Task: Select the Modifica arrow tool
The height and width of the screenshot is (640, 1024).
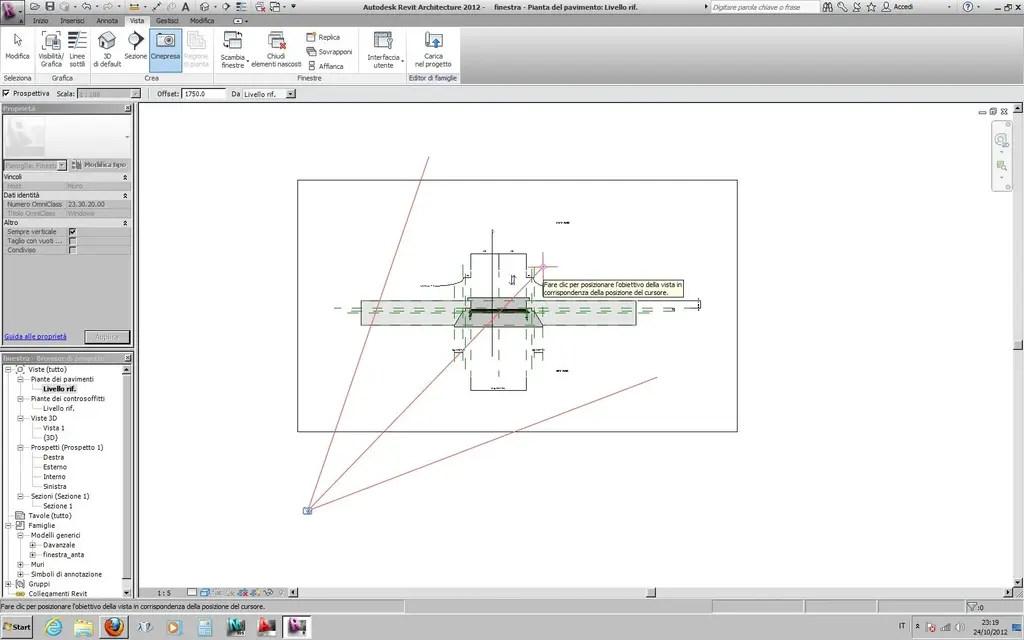Action: tap(17, 47)
